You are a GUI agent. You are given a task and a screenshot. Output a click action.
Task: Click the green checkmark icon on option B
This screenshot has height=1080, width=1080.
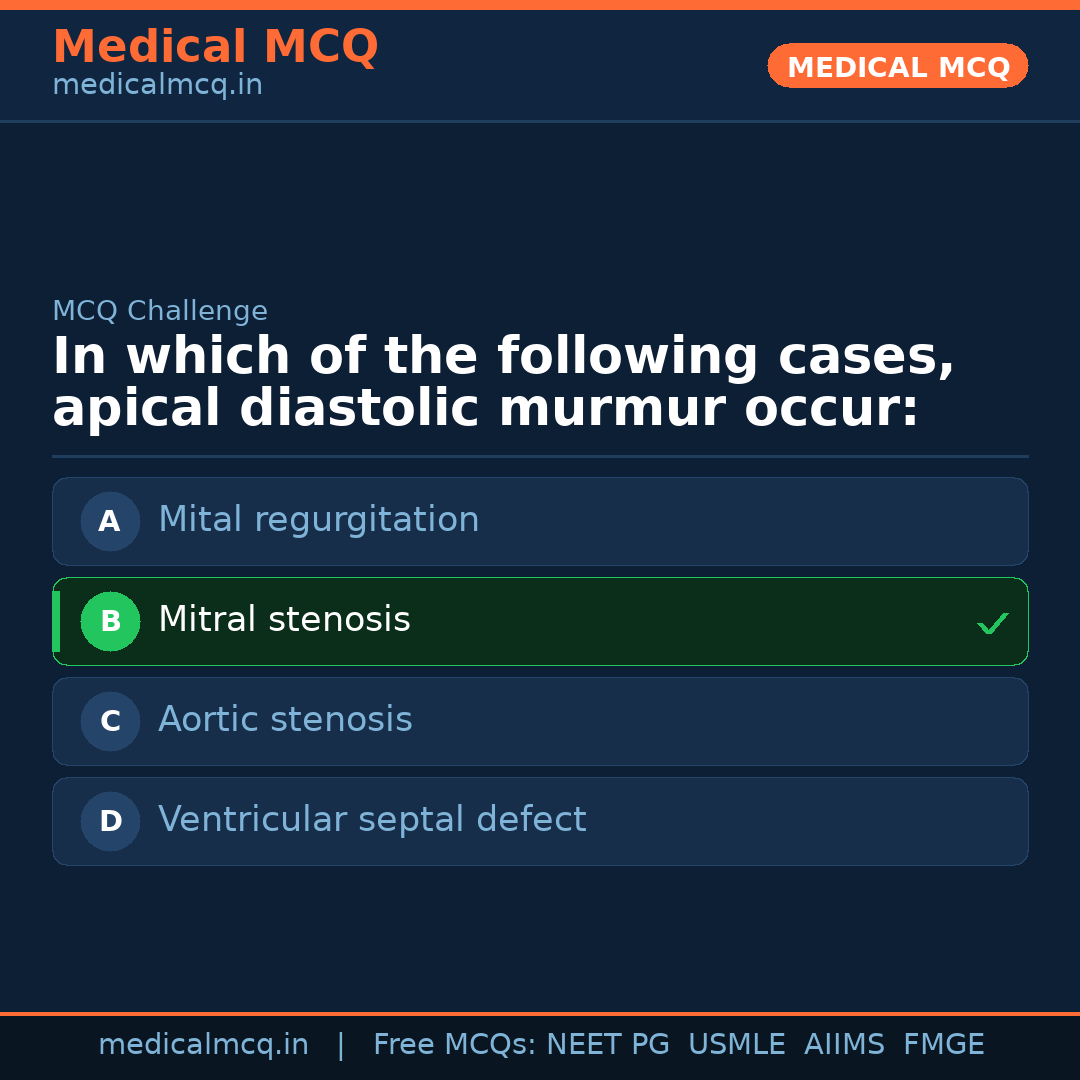(992, 622)
